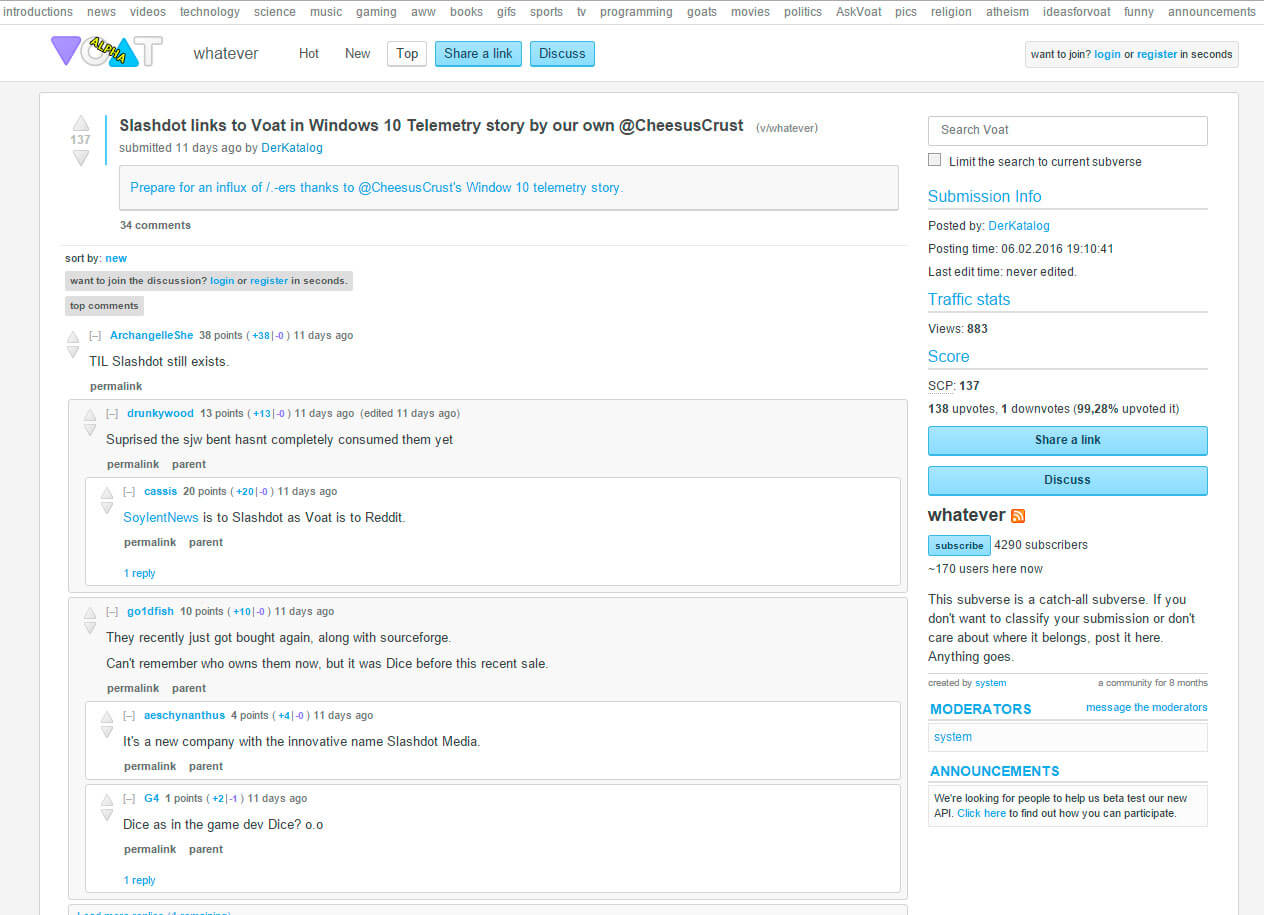This screenshot has width=1264, height=915.
Task: Click Share a link in the header
Action: 478,54
